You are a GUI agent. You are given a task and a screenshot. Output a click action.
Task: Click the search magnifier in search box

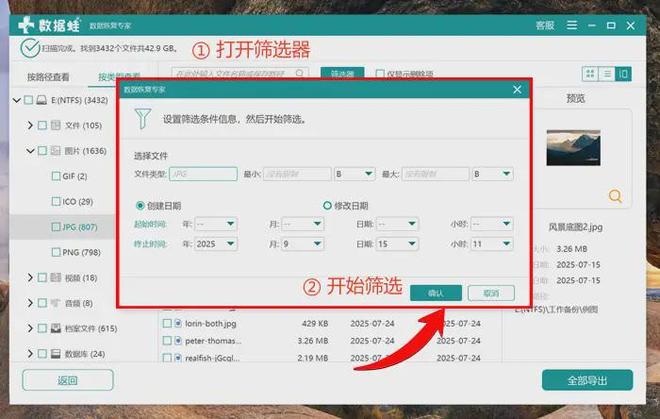[x=299, y=73]
